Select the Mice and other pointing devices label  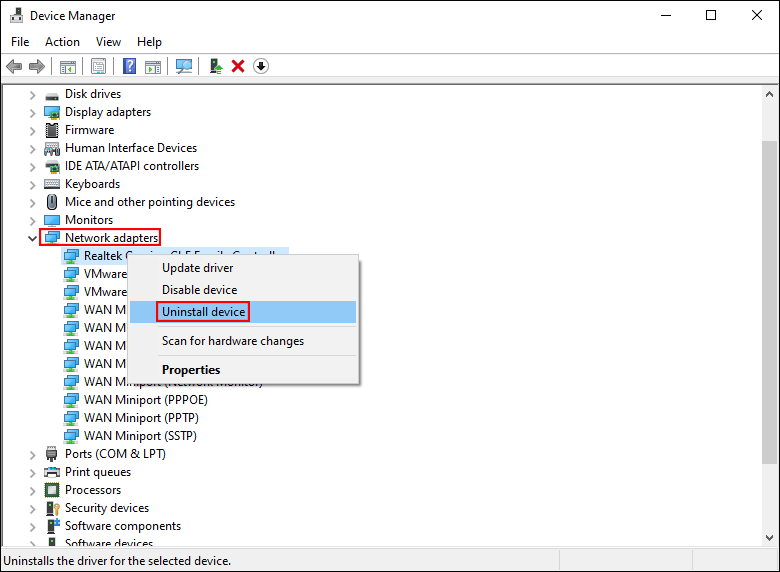pos(150,202)
